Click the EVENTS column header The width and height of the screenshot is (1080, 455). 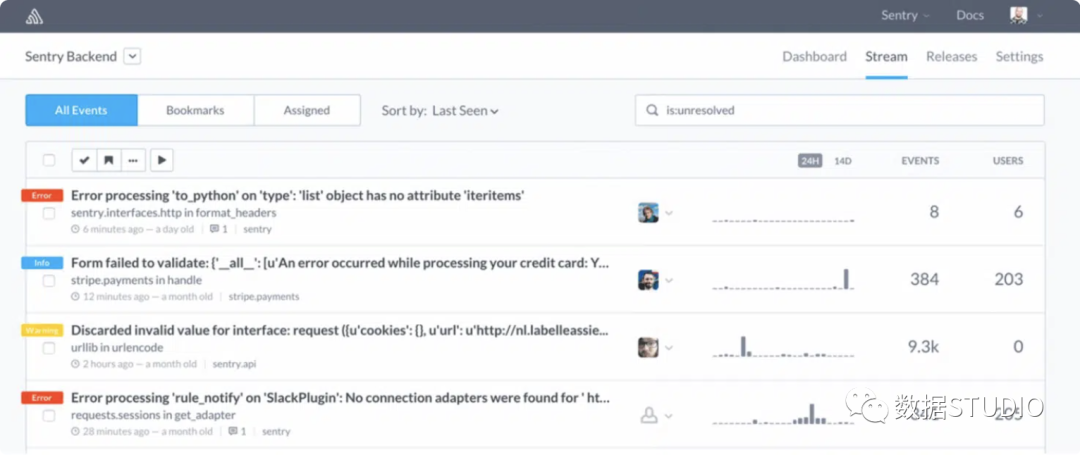pyautogui.click(x=920, y=161)
